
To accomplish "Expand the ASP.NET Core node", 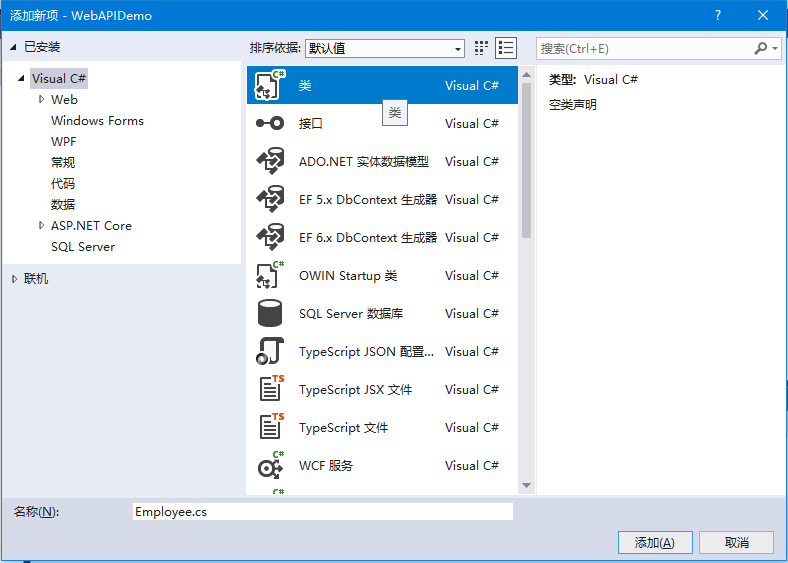I will [41, 225].
